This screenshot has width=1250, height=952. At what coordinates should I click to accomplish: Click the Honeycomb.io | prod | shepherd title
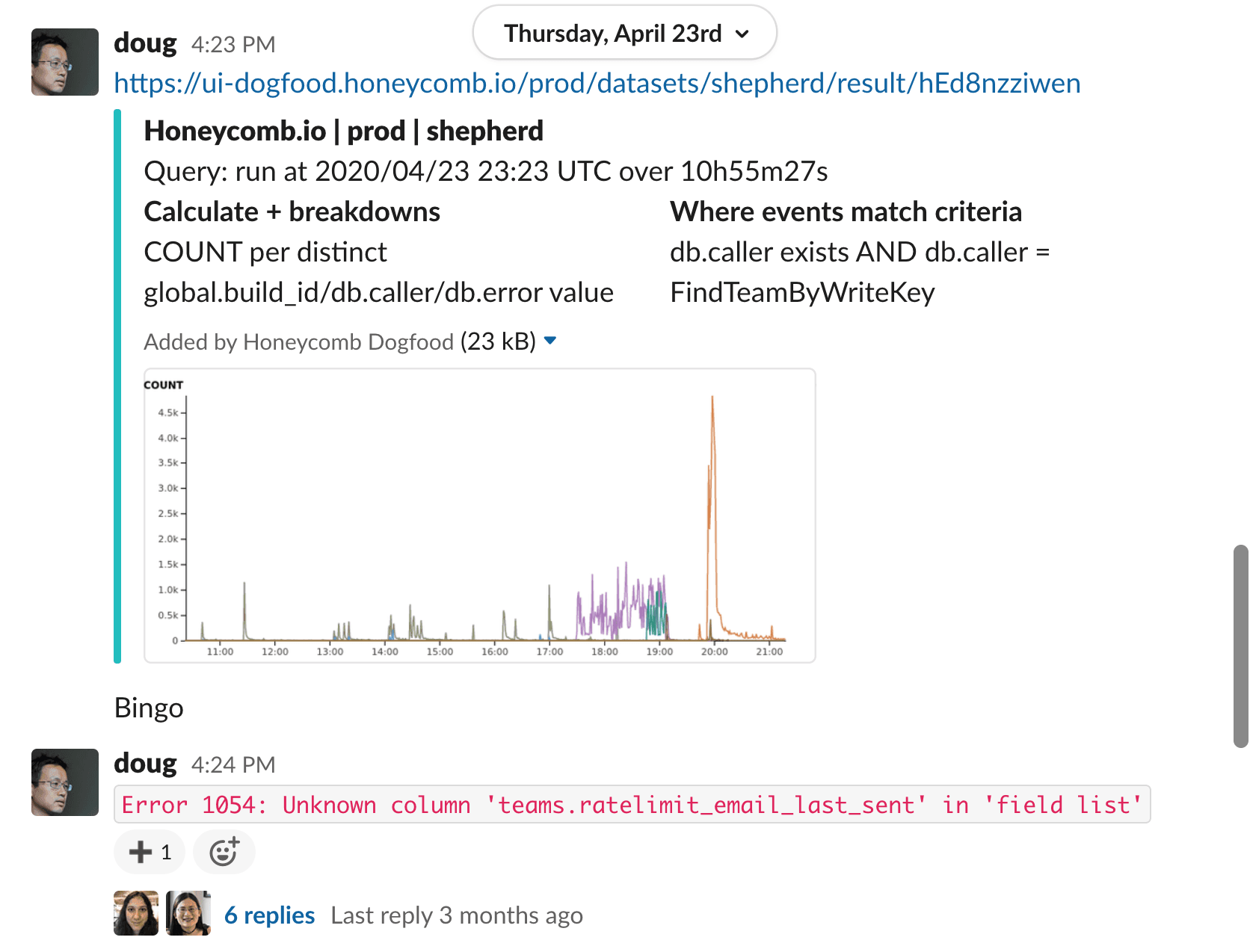click(x=343, y=131)
